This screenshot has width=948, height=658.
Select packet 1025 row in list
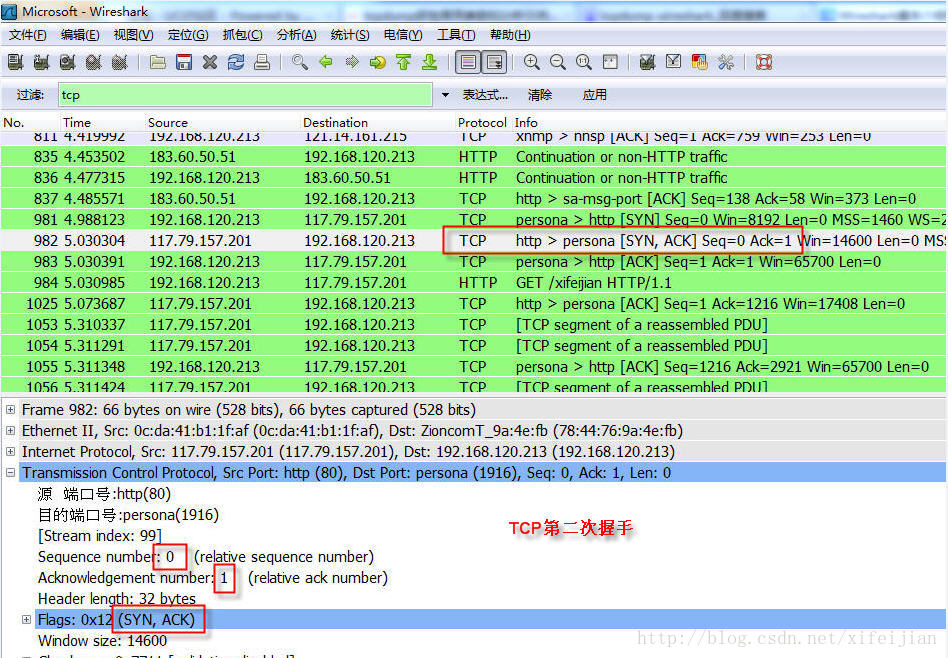coord(474,304)
